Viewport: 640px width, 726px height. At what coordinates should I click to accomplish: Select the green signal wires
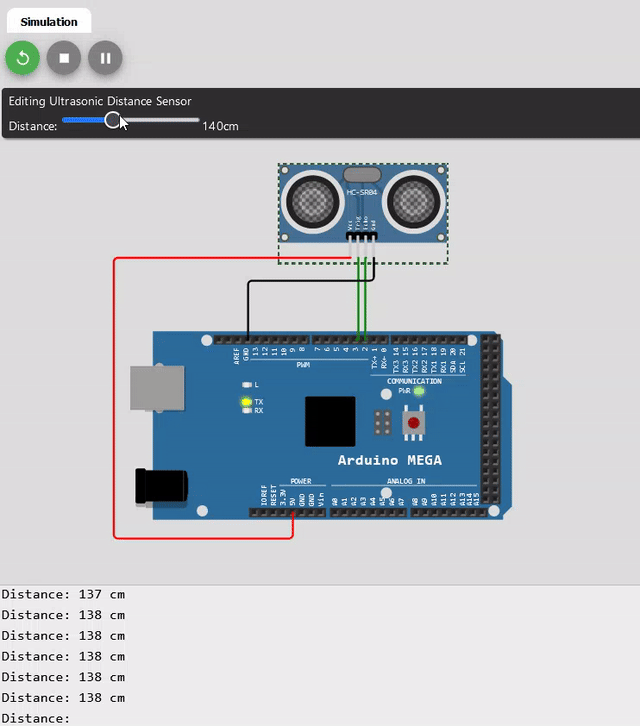(x=362, y=299)
